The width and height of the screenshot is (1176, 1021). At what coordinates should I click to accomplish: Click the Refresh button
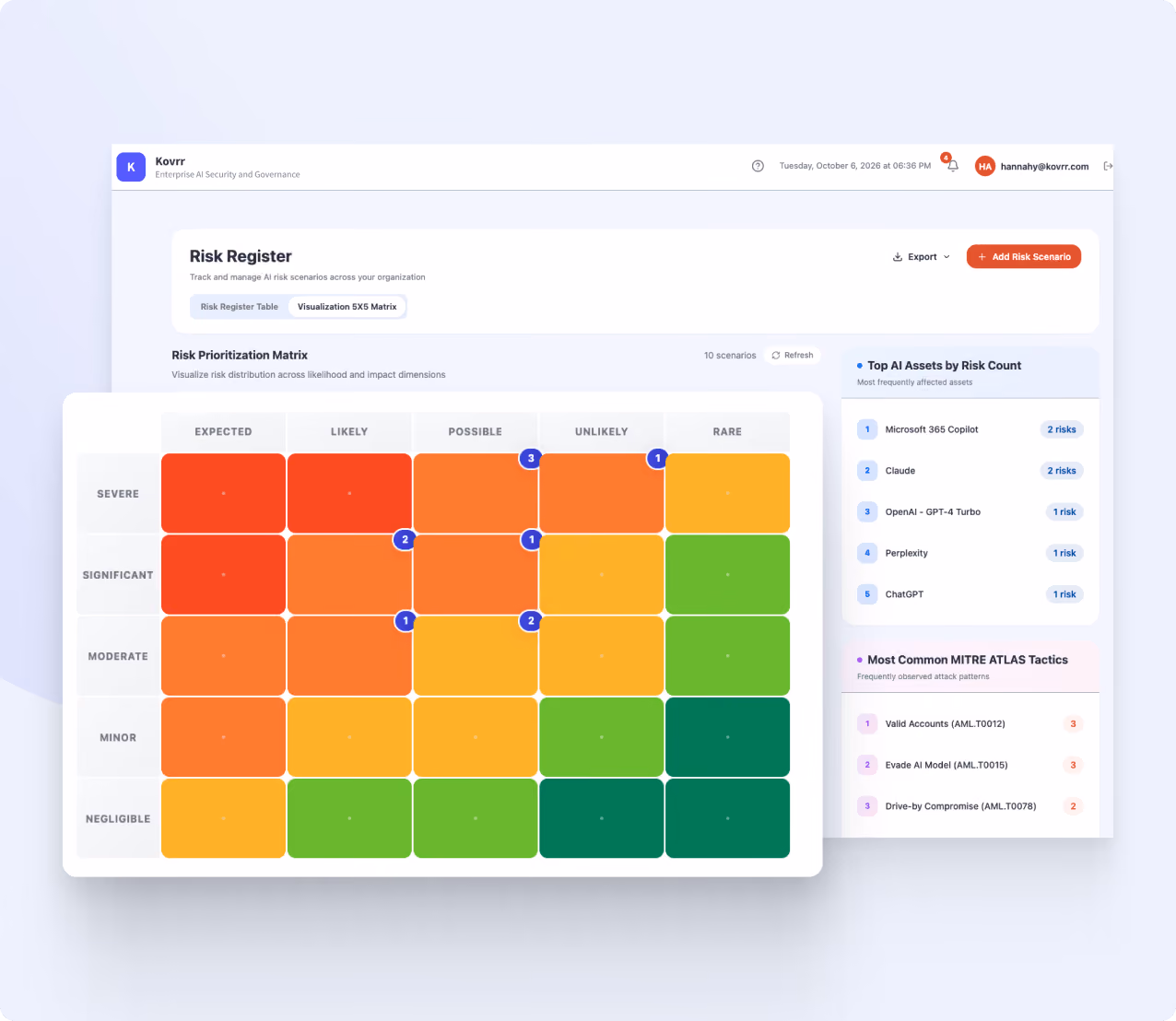coord(793,355)
